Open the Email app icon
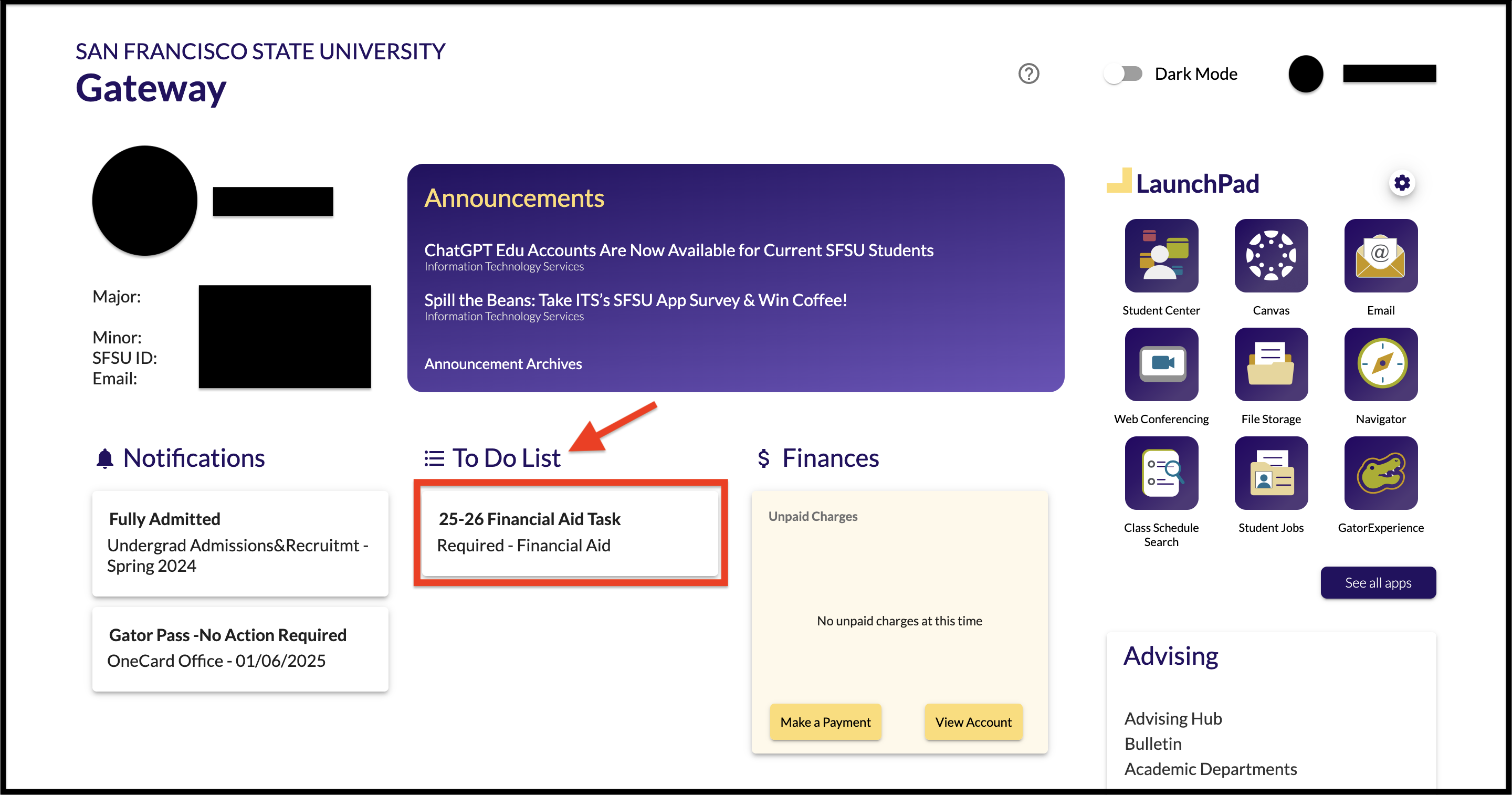 [x=1381, y=256]
